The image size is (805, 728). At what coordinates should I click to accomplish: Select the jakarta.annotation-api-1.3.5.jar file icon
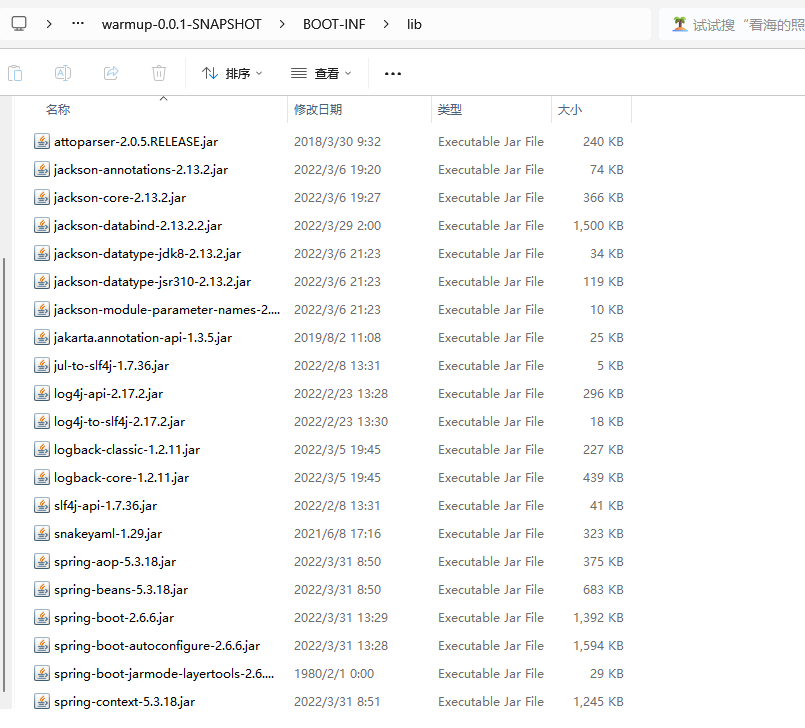(42, 337)
